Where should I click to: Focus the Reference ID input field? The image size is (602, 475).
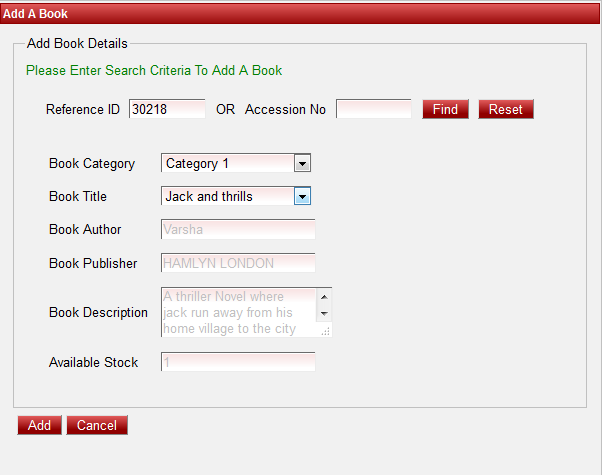tap(166, 109)
